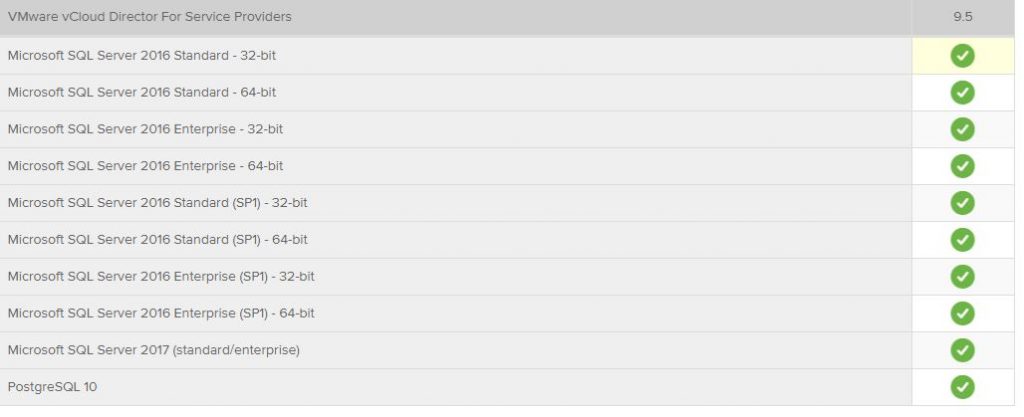Select the Microsoft SQL Server 2016 Enterprise - 64-bit label
Viewport: 1024px width, 417px height.
[x=146, y=166]
